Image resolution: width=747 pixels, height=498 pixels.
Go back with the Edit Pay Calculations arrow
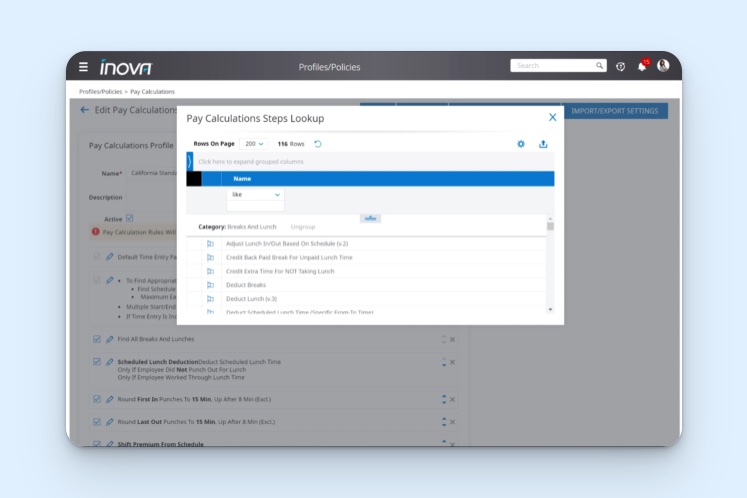(85, 110)
